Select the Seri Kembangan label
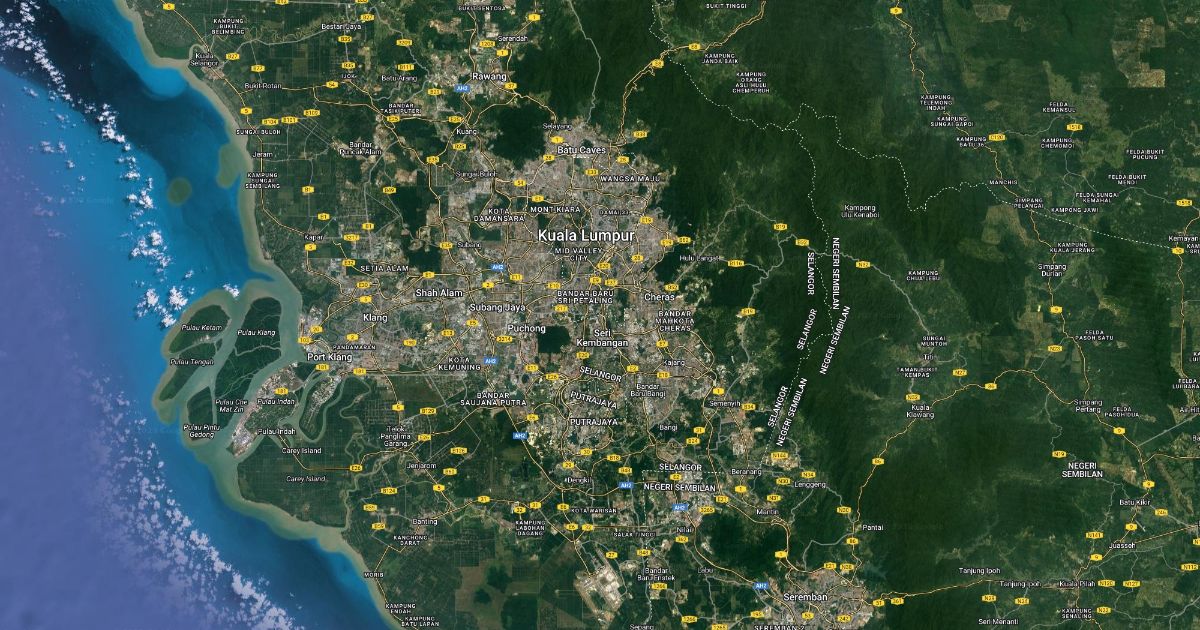1200x630 pixels. (x=603, y=338)
